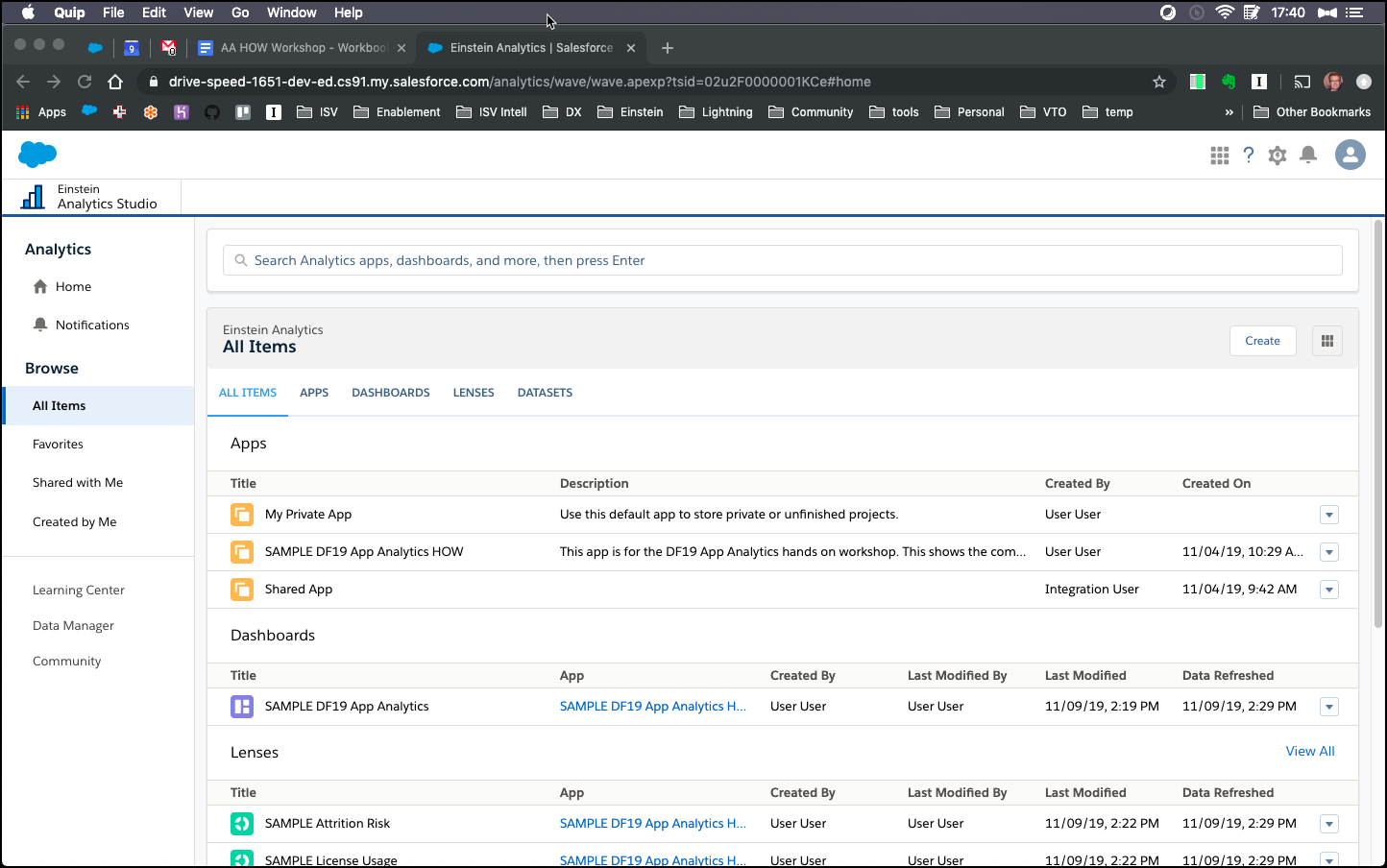Viewport: 1387px width, 868px height.
Task: Open the app link for SAMPLE Attrition Risk
Action: click(653, 824)
